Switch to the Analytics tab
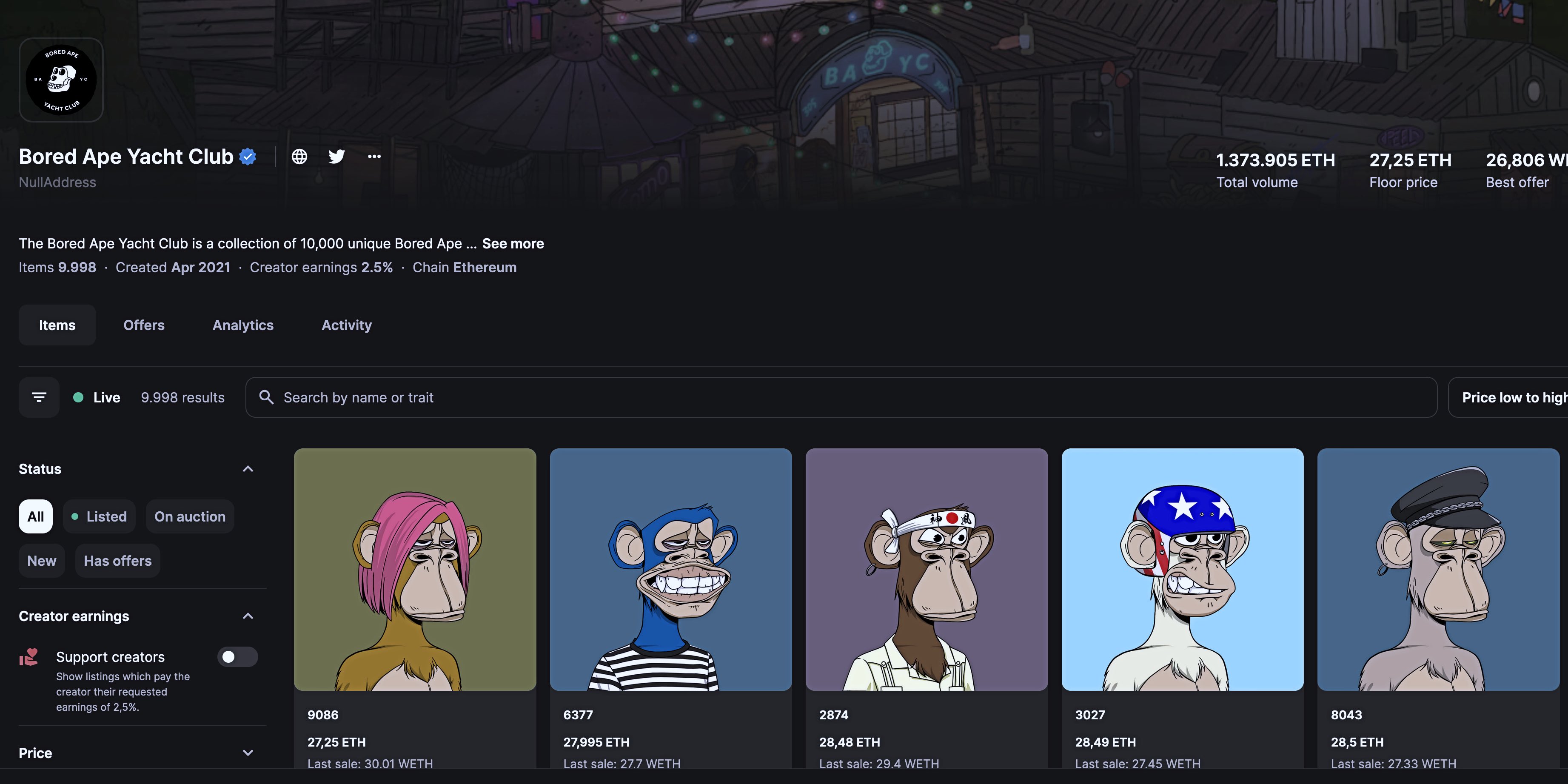This screenshot has height=784, width=1568. [243, 325]
